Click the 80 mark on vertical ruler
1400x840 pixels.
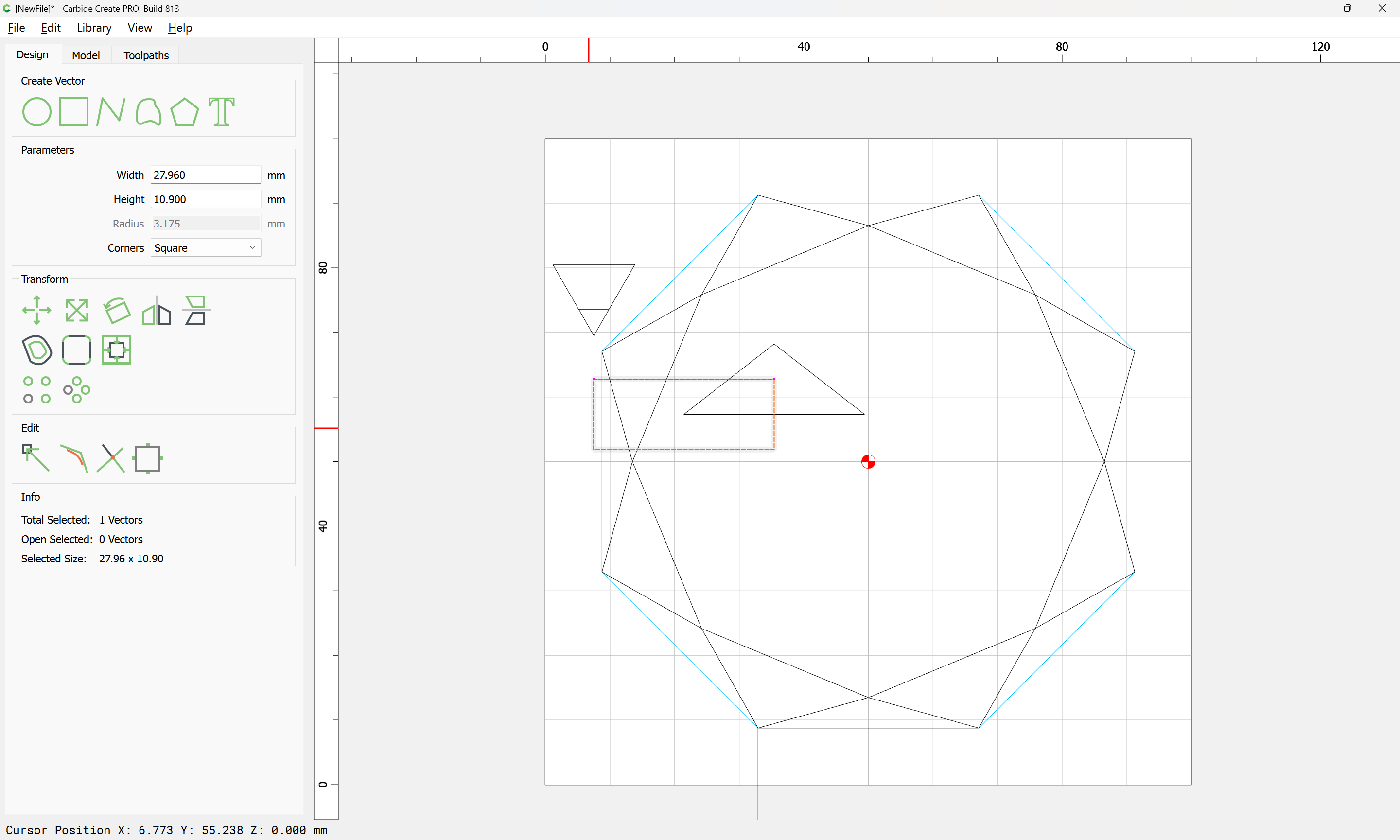323,268
